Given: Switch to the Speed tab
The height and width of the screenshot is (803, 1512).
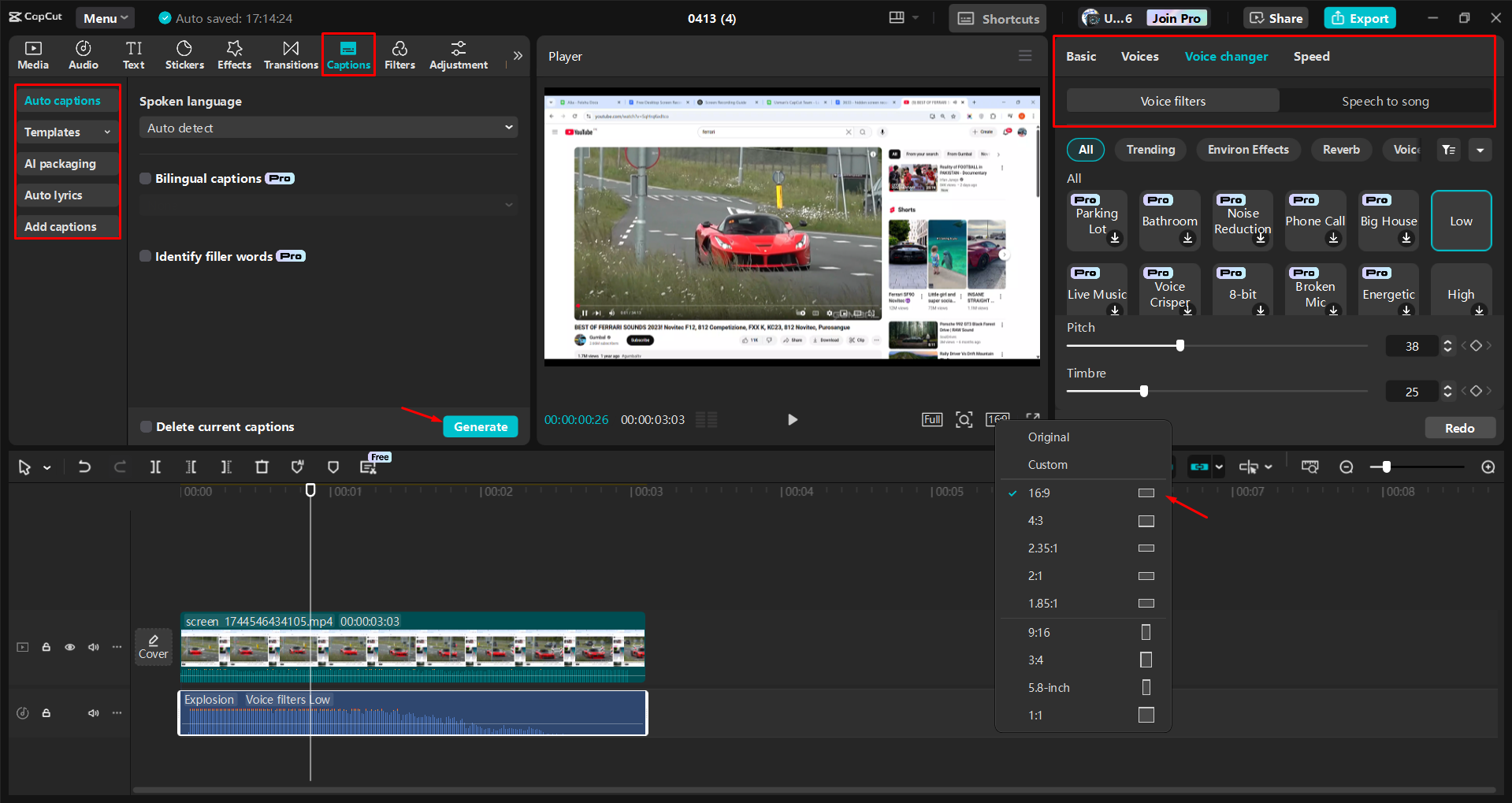Looking at the screenshot, I should 1310,56.
